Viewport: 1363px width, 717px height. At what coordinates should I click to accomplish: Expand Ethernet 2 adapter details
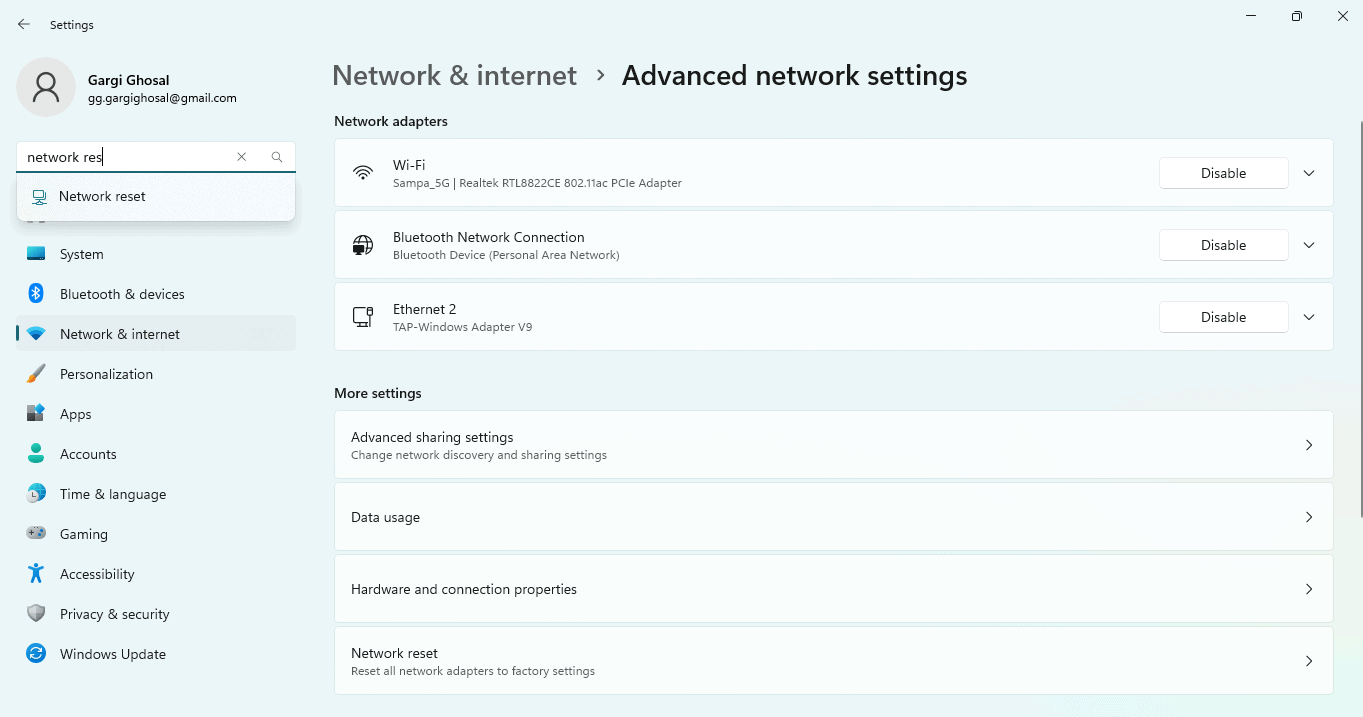pos(1309,317)
